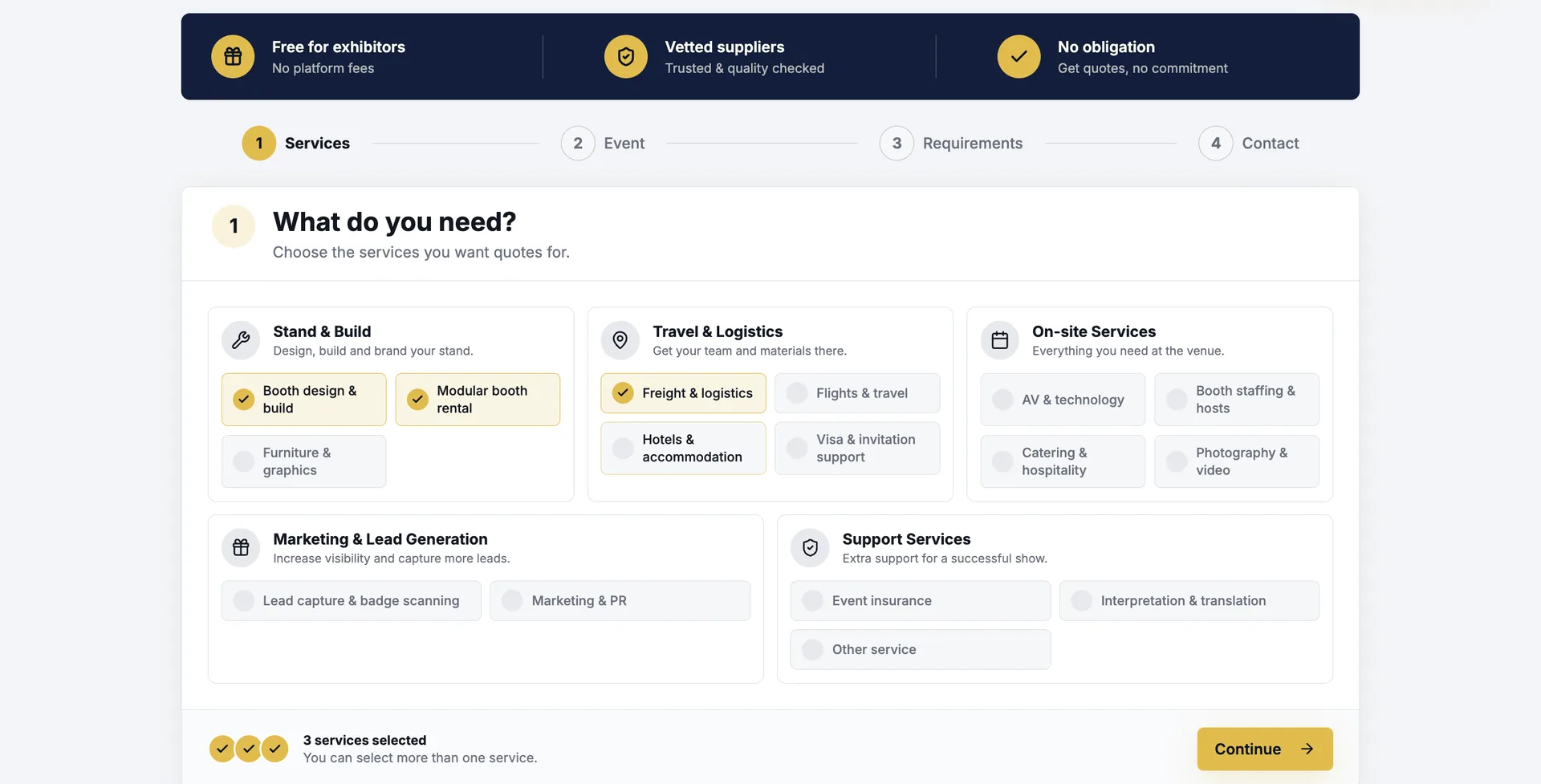Toggle off Freight & logistics
1541x784 pixels.
(x=684, y=393)
